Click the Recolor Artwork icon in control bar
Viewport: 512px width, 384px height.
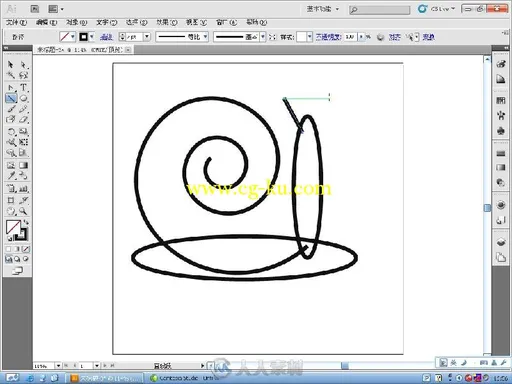tap(380, 37)
